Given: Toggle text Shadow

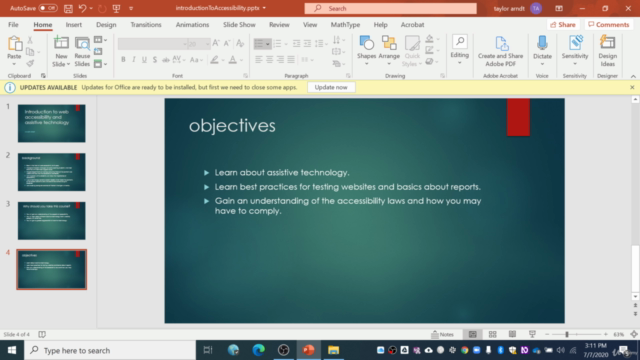Looking at the screenshot, I should click(x=155, y=60).
